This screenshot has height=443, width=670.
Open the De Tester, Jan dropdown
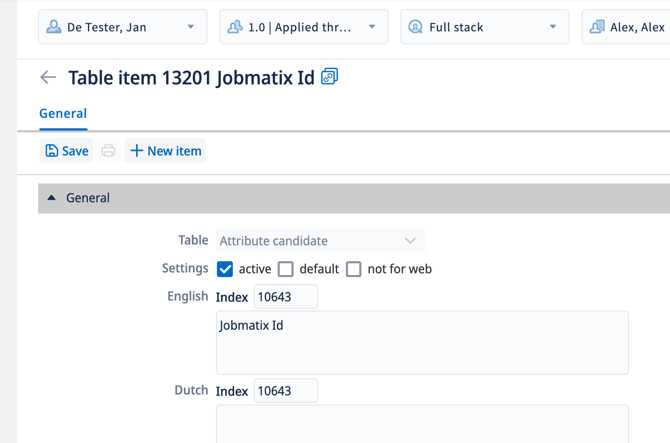[x=190, y=27]
